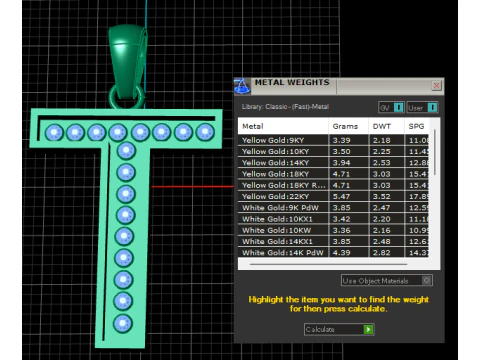Click the green Calculate arrow button
This screenshot has height=360, width=480.
tap(368, 329)
